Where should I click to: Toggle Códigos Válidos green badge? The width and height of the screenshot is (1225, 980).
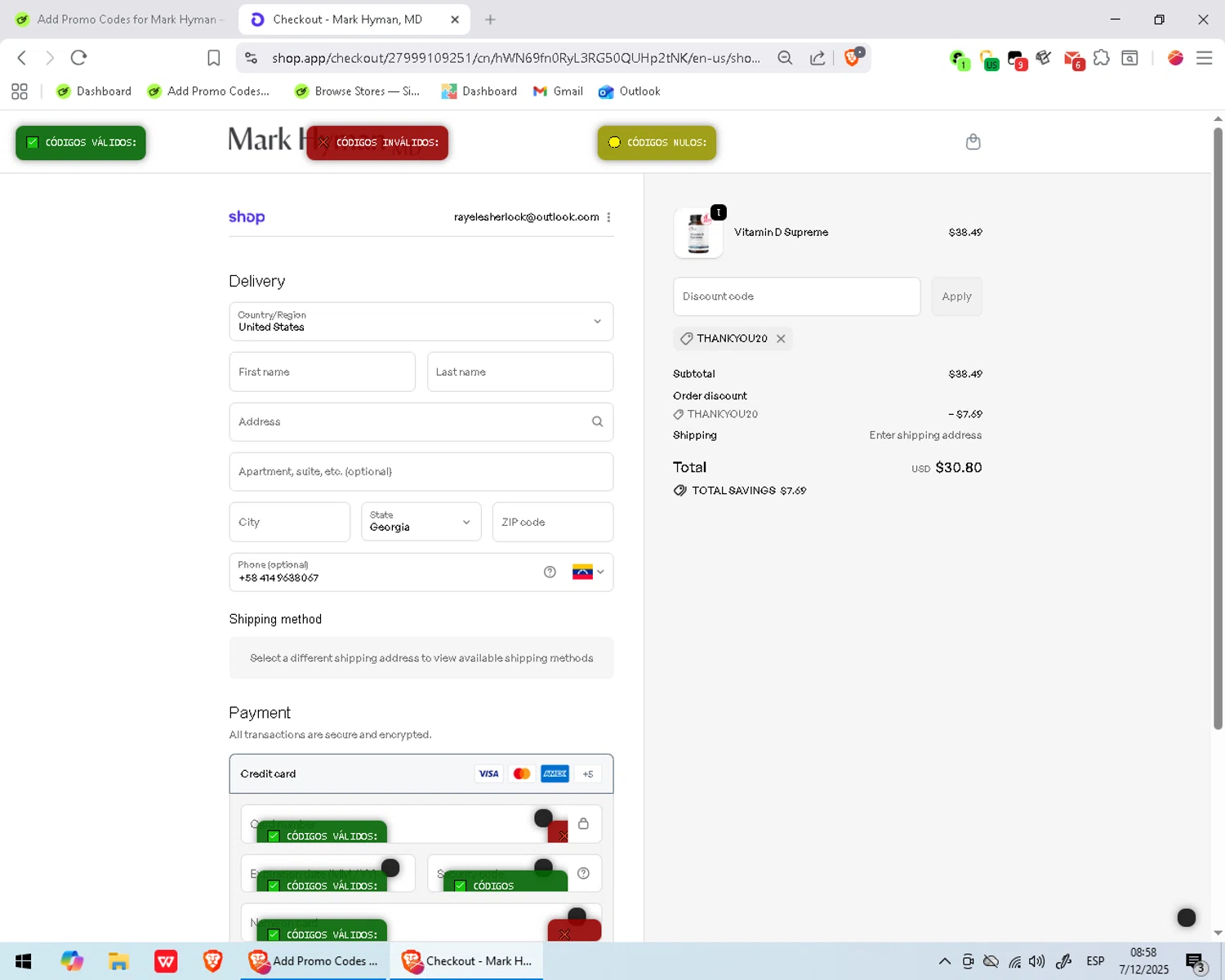point(81,143)
